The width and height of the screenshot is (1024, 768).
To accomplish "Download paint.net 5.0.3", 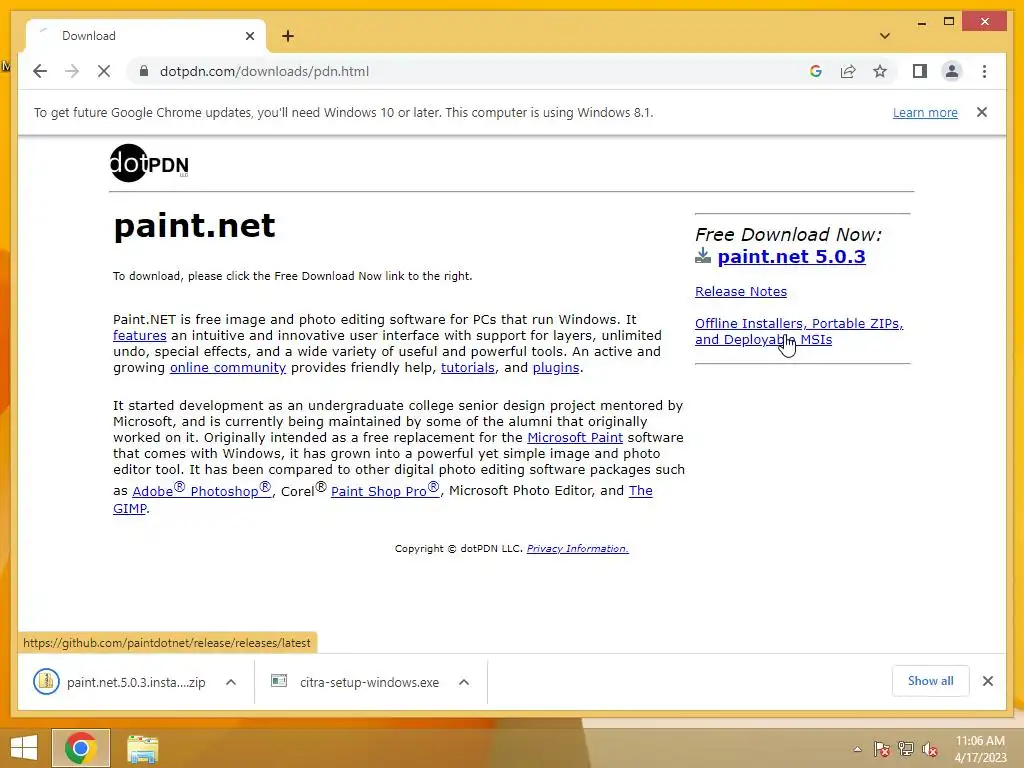I will 791,257.
